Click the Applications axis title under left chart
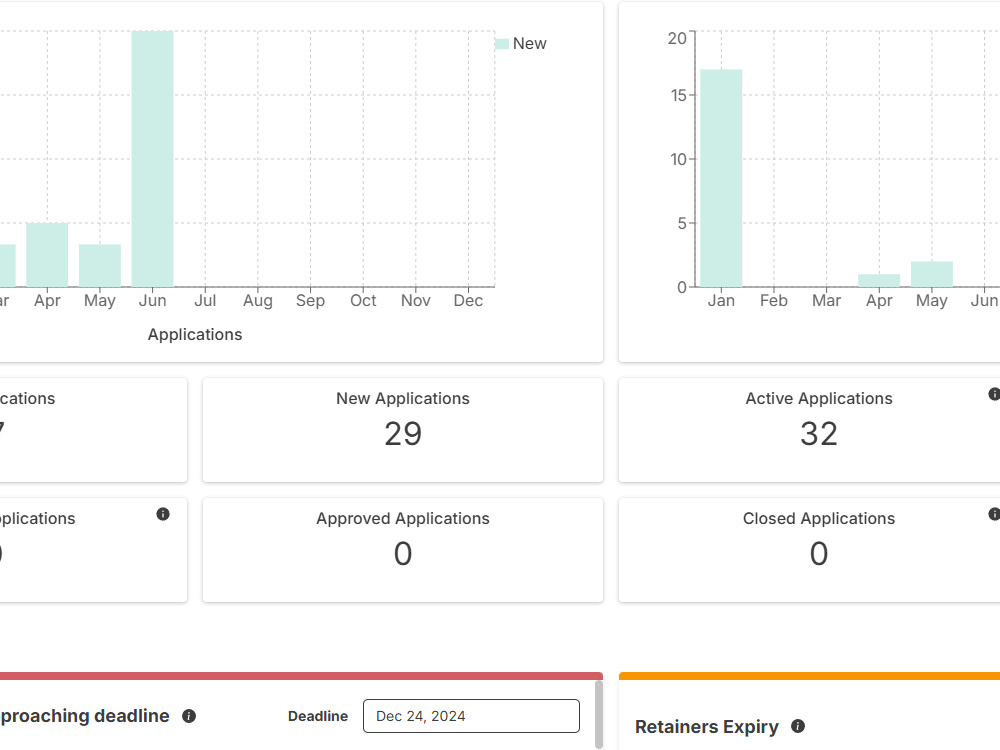 tap(195, 334)
